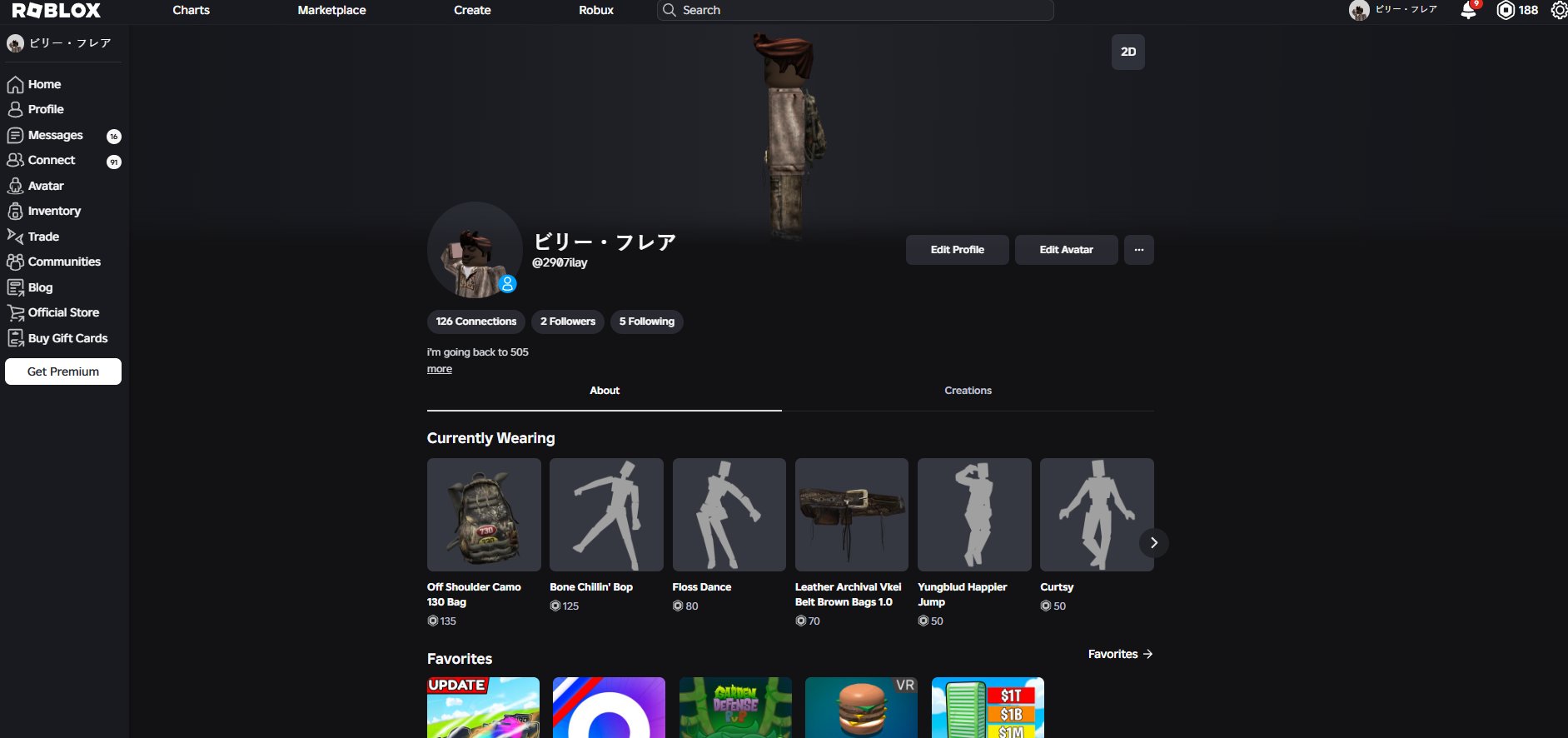
Task: Open Marketplace in the top navigation
Action: 331,10
